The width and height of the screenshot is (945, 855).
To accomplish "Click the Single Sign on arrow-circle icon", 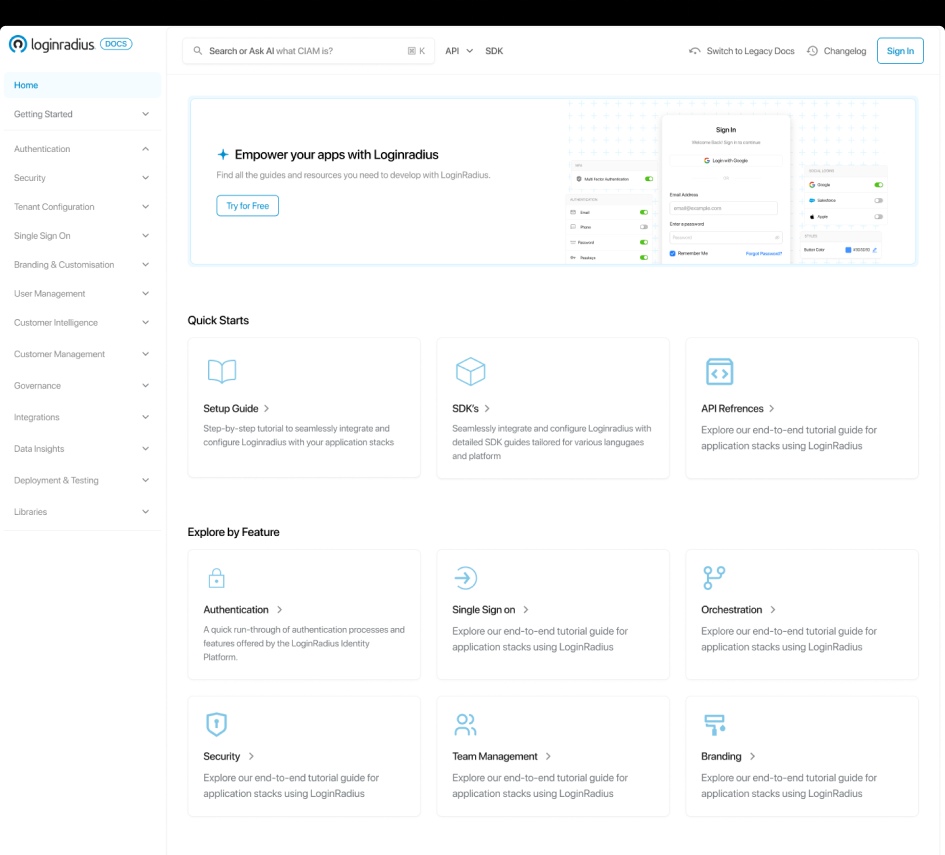I will [x=466, y=578].
